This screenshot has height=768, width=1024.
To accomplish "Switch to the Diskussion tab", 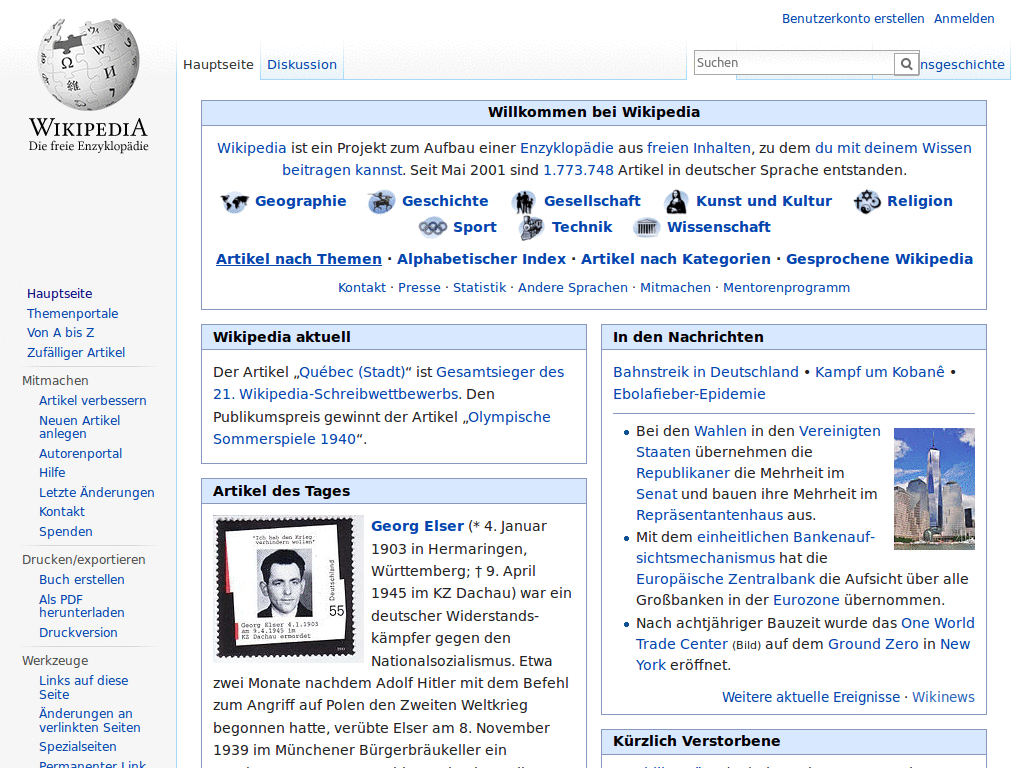I will coord(302,65).
